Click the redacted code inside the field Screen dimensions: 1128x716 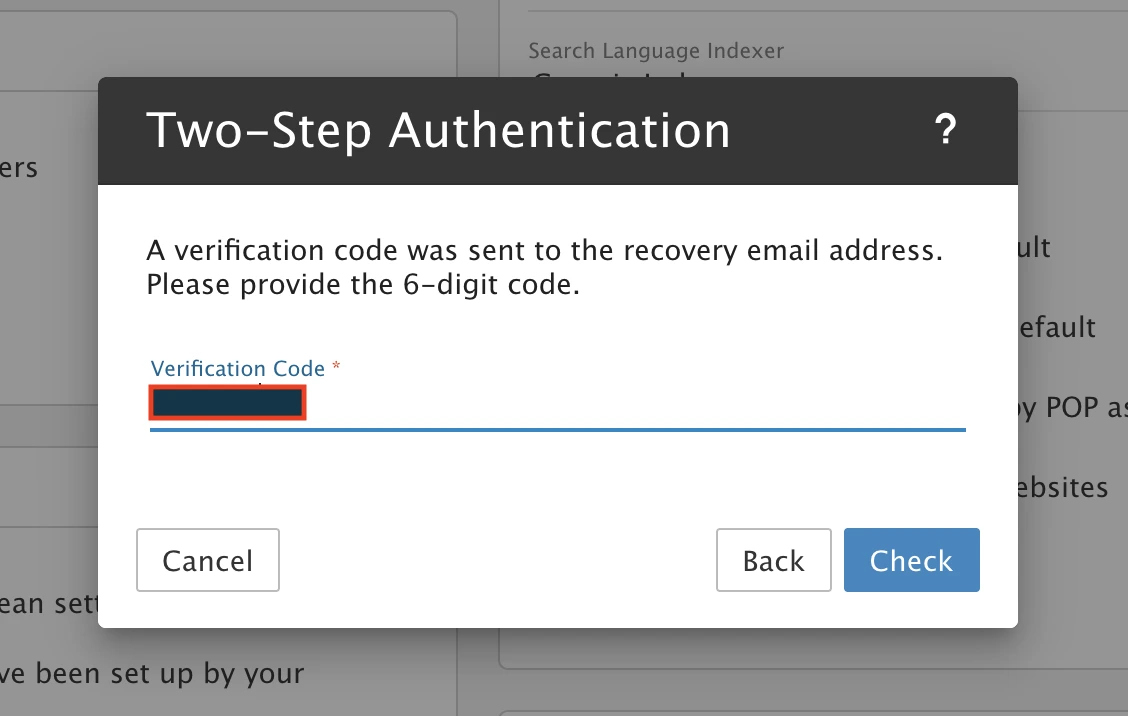click(x=227, y=404)
